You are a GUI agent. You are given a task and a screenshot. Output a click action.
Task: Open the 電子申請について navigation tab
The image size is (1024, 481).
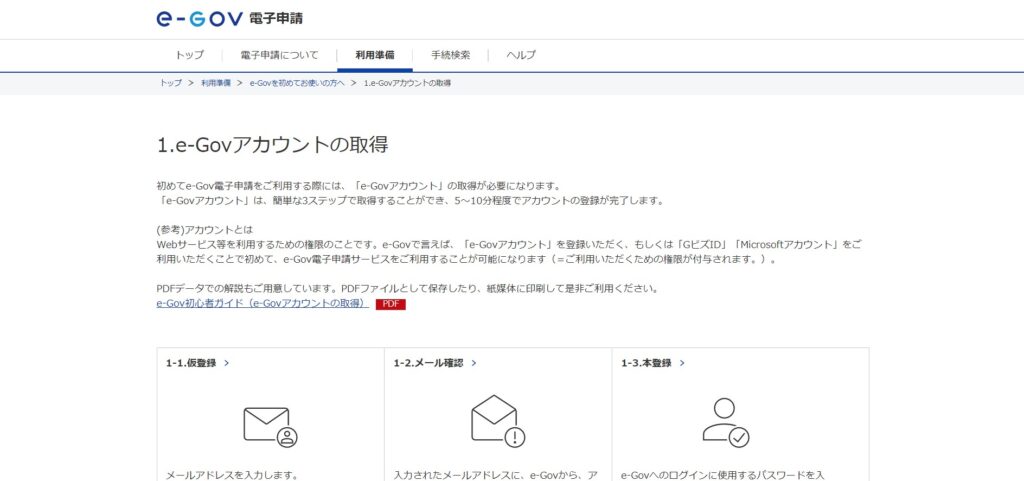click(x=280, y=55)
